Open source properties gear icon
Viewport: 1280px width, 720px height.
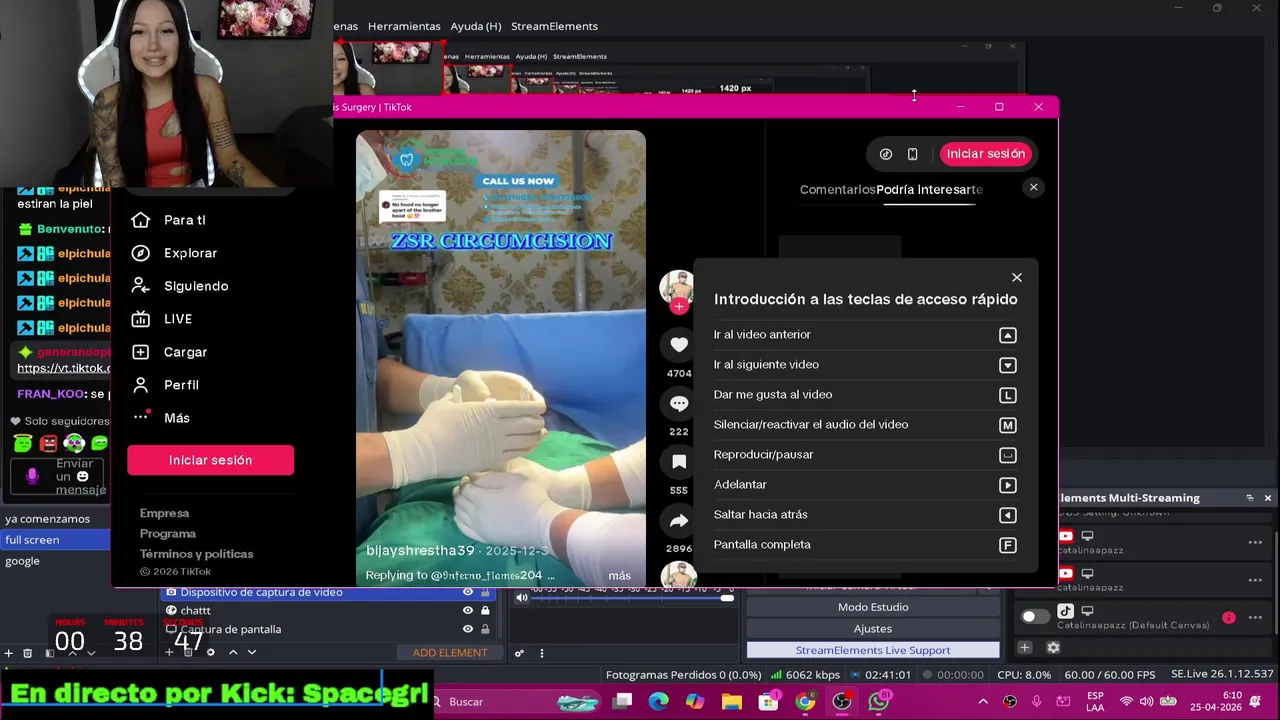[x=210, y=653]
